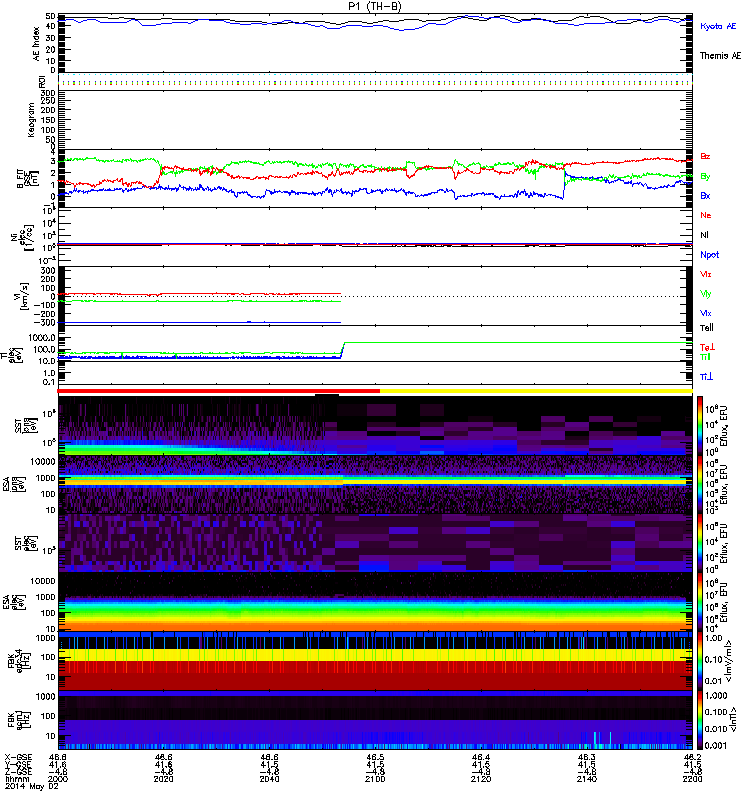750x800 pixels.
Task: Click the 2200 time tick label
Action: click(x=692, y=779)
